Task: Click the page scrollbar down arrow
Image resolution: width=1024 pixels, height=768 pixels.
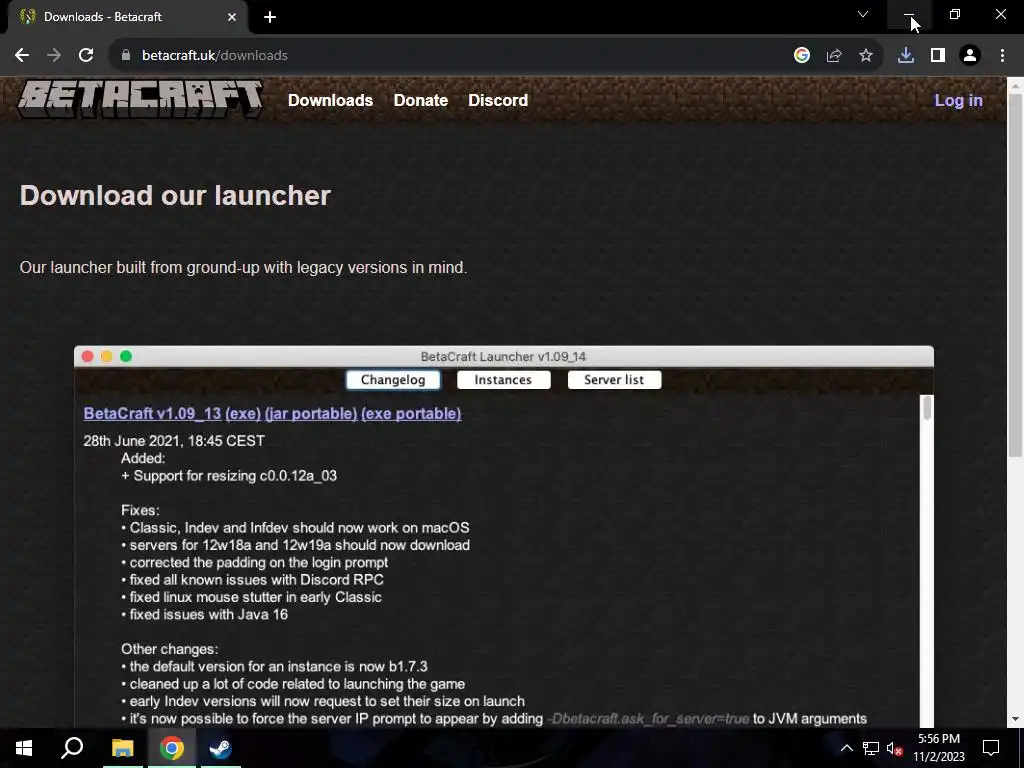Action: coord(1016,719)
